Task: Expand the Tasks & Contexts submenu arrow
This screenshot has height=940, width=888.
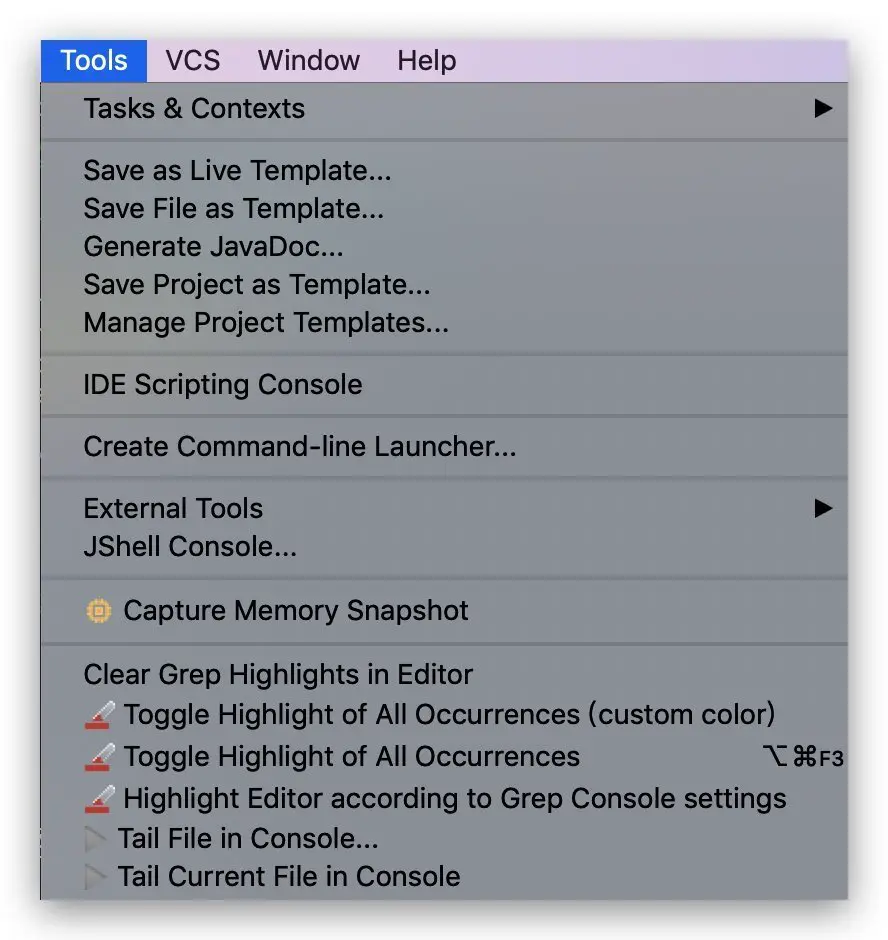Action: (823, 108)
